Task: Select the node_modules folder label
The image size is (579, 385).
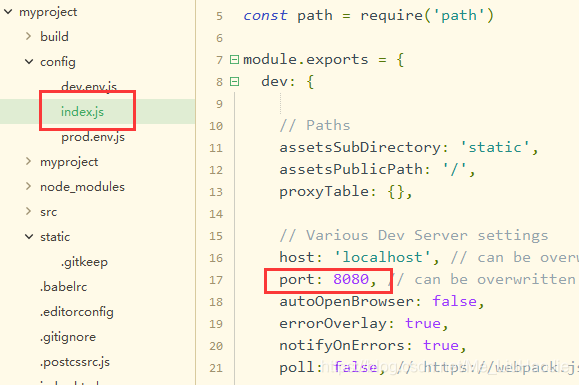Action: (82, 187)
